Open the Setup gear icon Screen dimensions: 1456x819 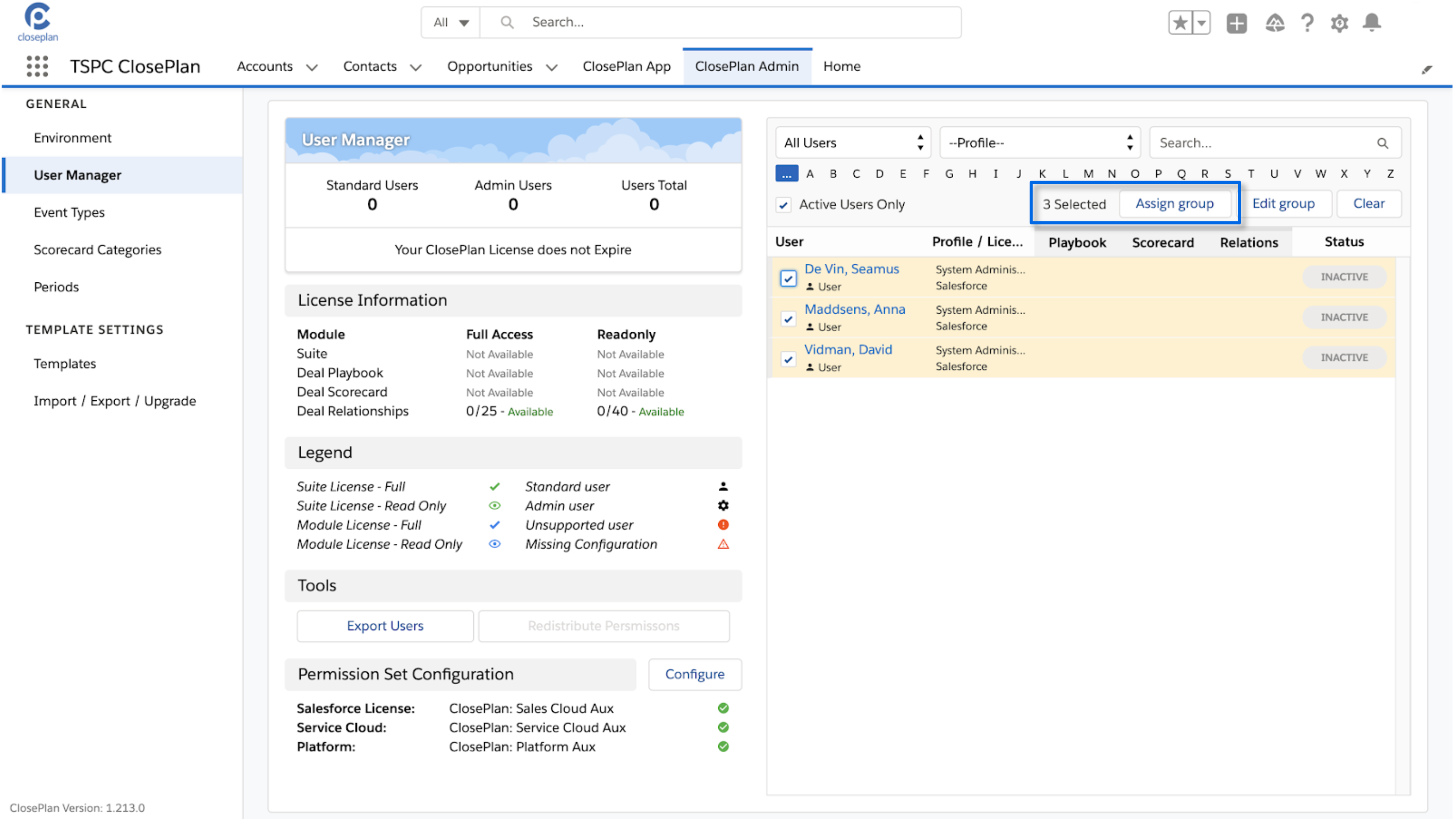tap(1339, 23)
